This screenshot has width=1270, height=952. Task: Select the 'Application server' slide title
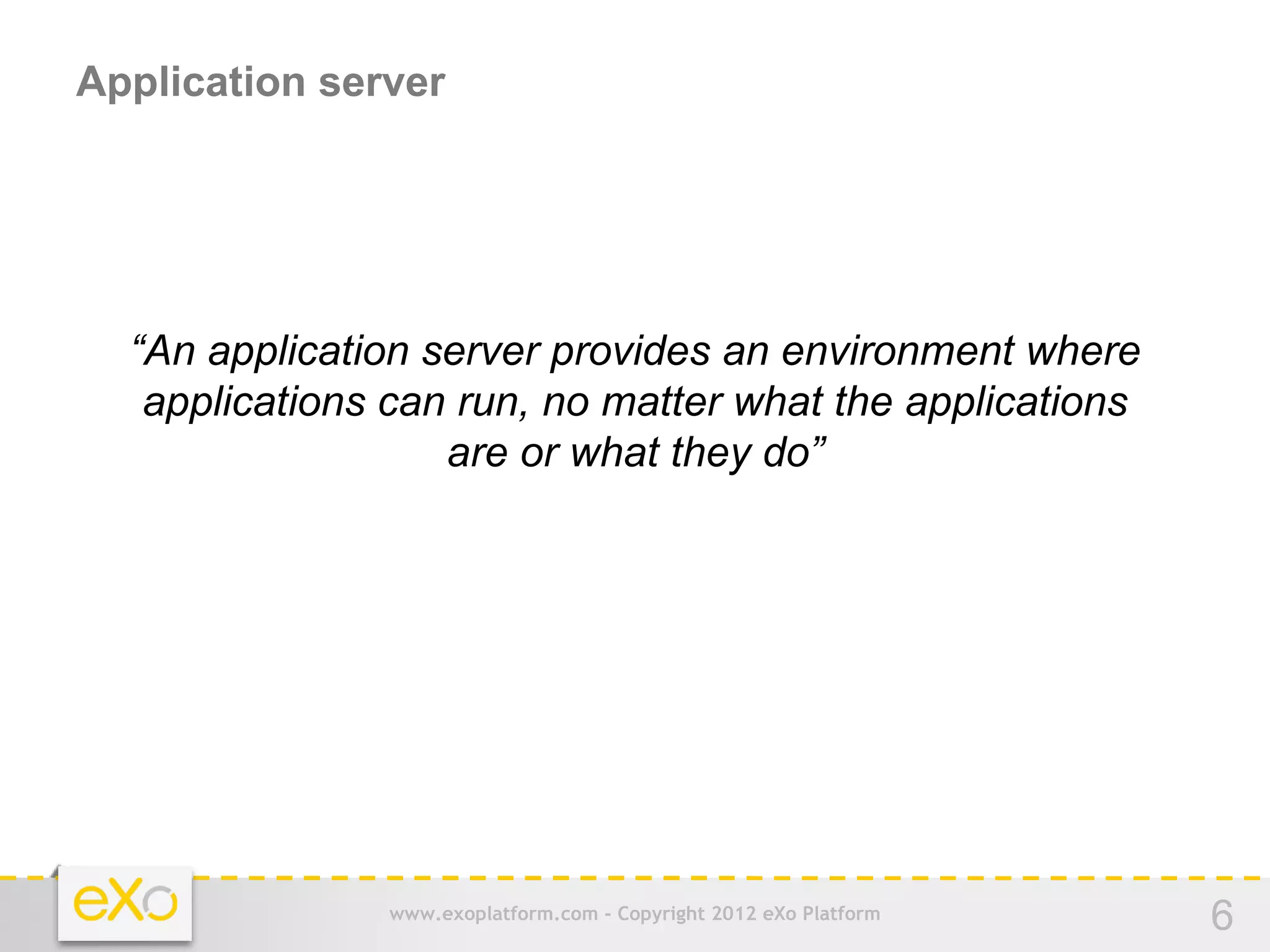260,83
